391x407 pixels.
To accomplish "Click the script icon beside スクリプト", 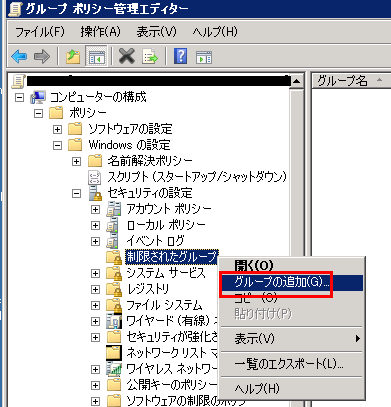I will 94,177.
